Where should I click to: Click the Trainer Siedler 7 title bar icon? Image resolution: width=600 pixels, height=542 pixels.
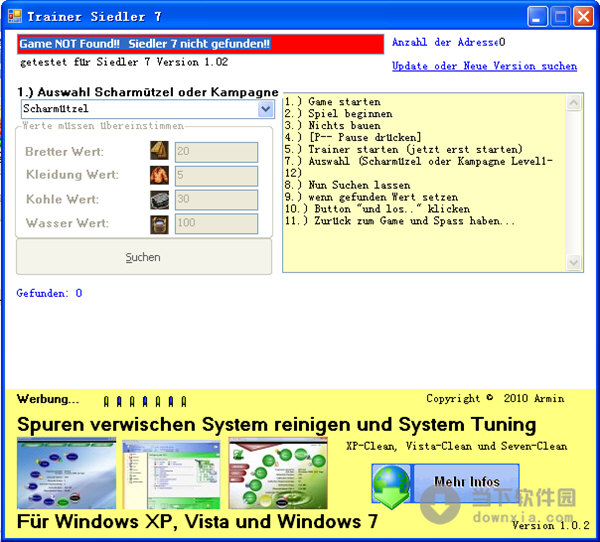point(15,16)
